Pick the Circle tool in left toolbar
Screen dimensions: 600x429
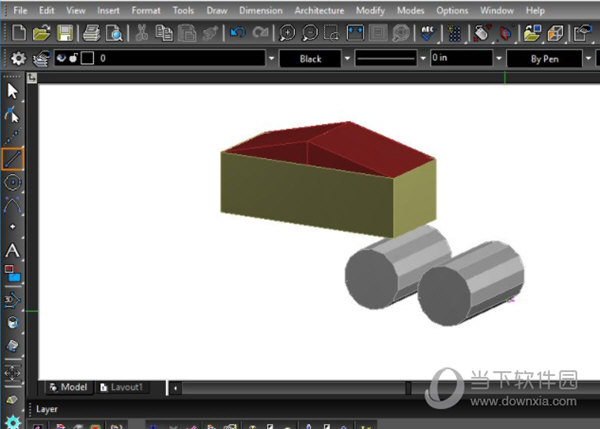pyautogui.click(x=13, y=182)
